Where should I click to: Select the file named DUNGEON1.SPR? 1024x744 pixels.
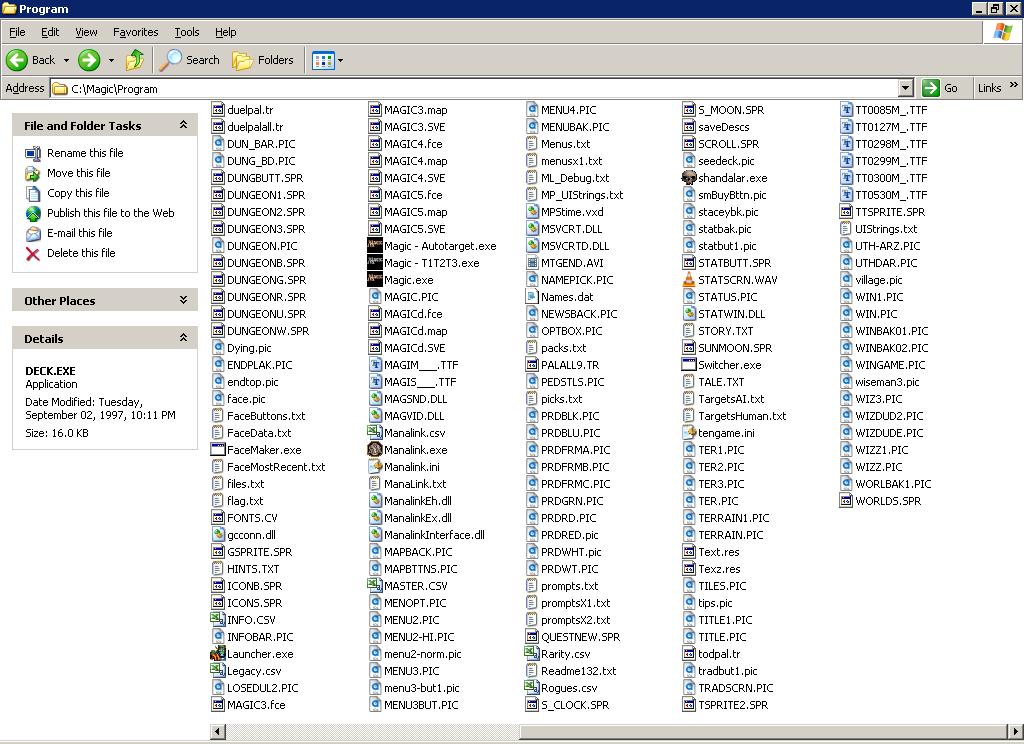pos(266,195)
